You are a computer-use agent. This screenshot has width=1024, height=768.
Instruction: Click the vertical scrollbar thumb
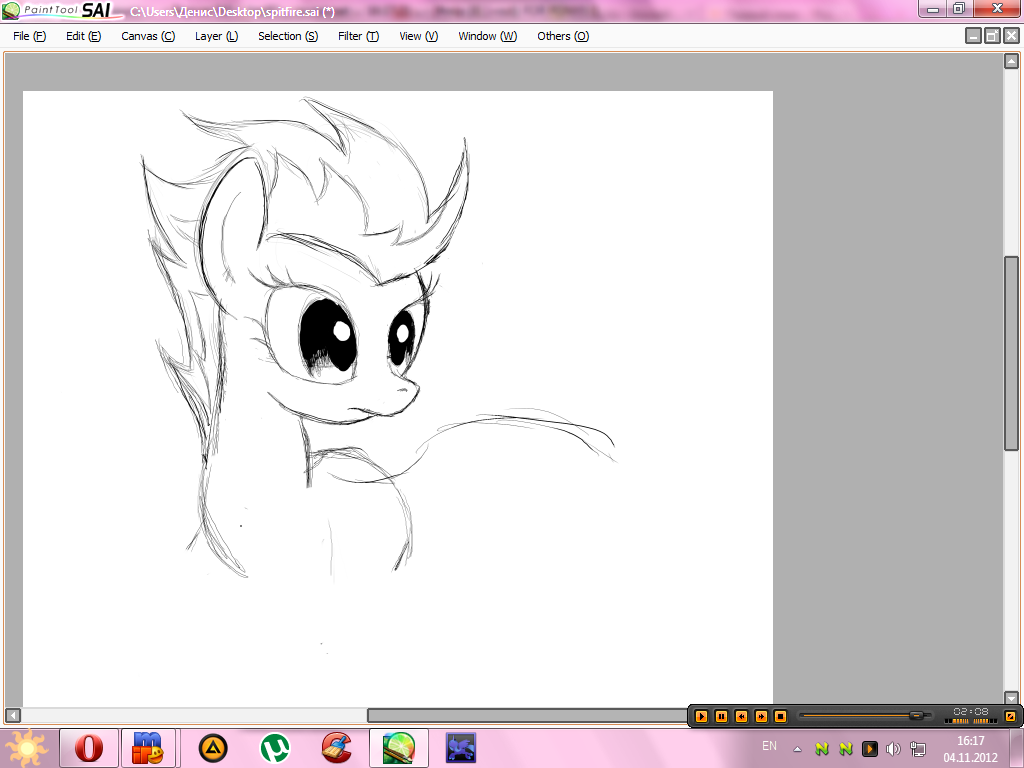(1011, 353)
